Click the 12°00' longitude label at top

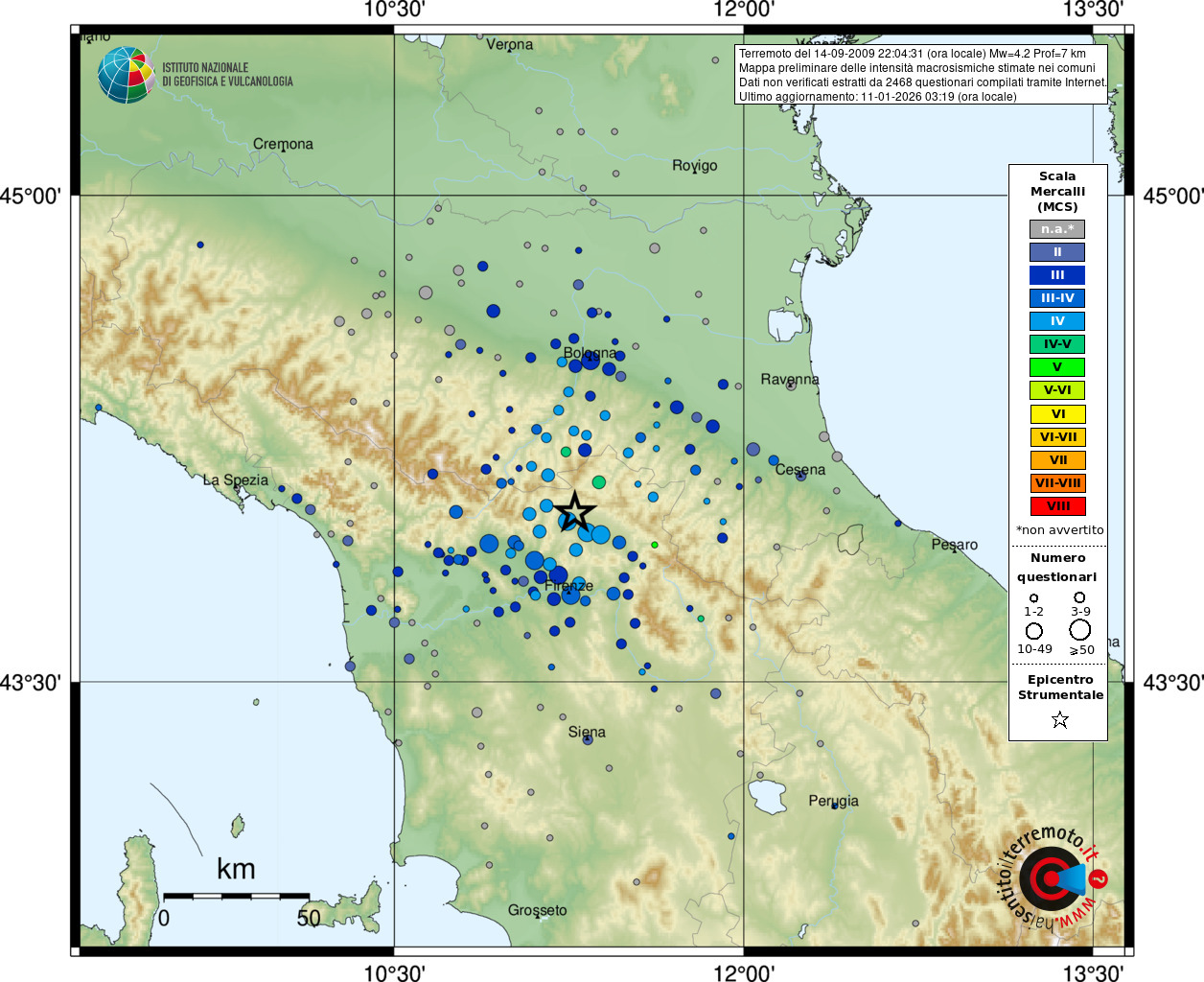[x=744, y=10]
